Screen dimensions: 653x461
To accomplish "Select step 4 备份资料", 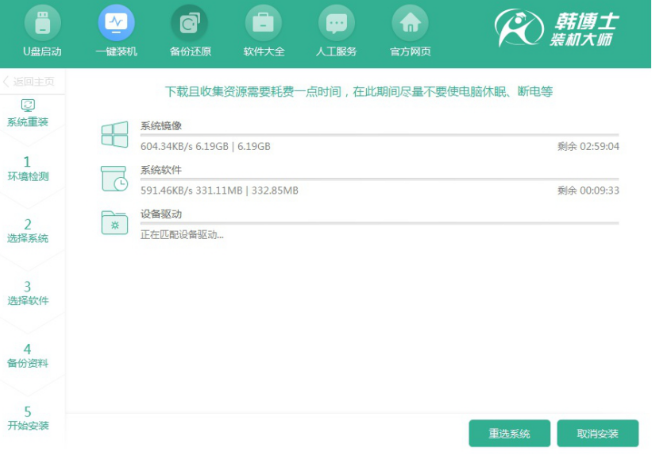I will tap(28, 355).
